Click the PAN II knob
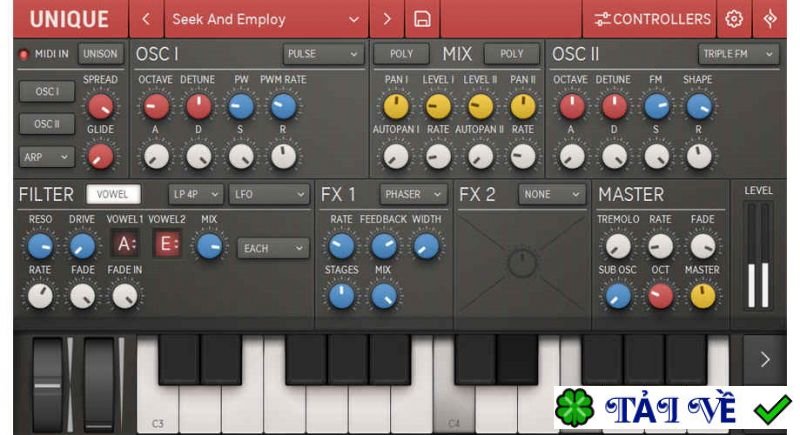The width and height of the screenshot is (800, 435). click(523, 106)
